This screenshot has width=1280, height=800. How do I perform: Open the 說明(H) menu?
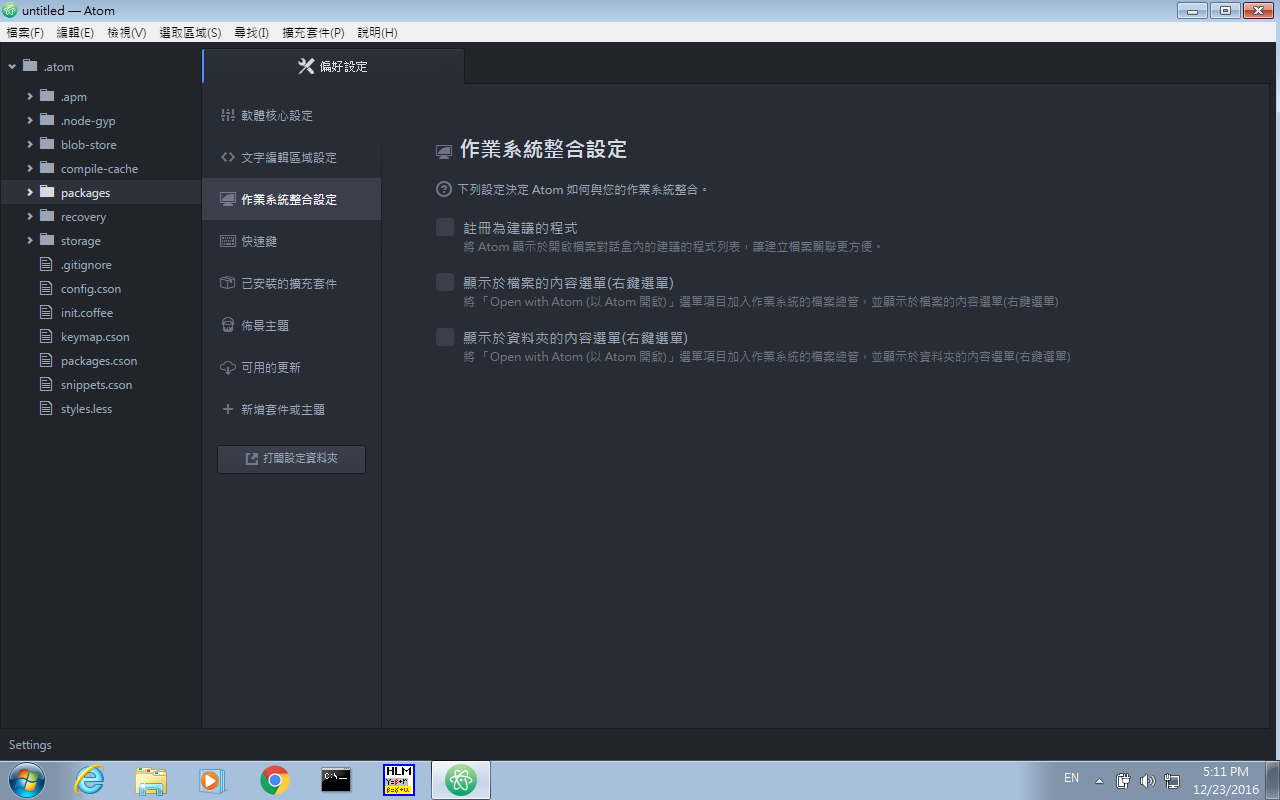[x=377, y=32]
